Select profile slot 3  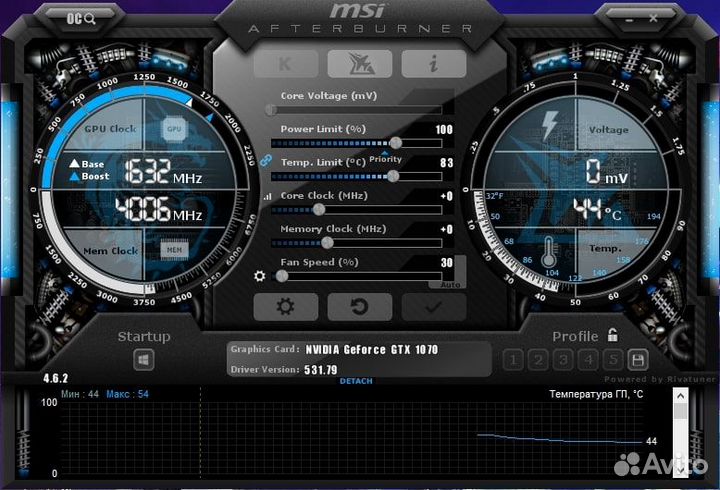[x=563, y=360]
